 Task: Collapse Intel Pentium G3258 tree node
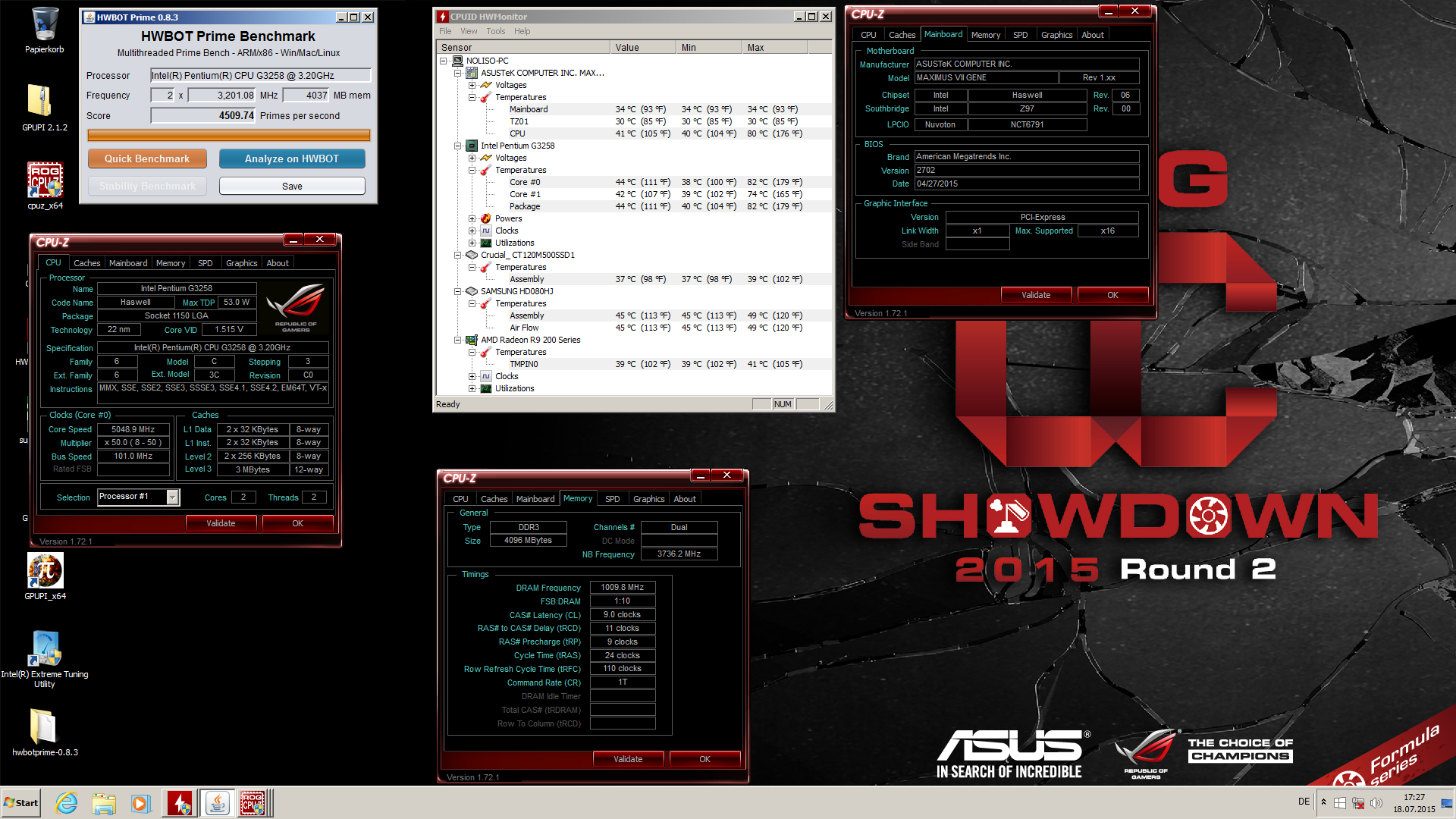click(x=458, y=146)
